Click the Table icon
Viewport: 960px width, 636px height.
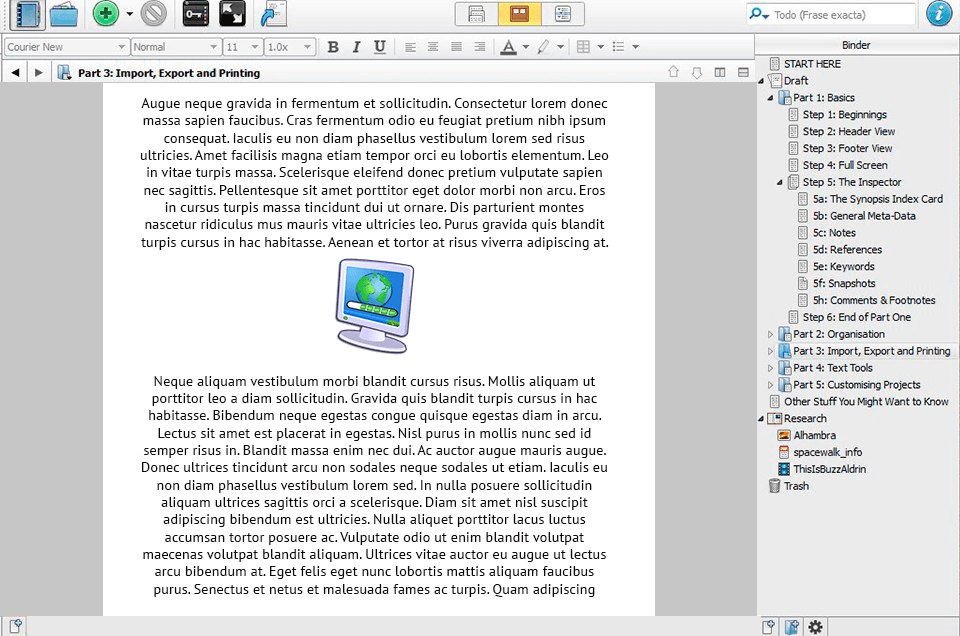click(583, 47)
